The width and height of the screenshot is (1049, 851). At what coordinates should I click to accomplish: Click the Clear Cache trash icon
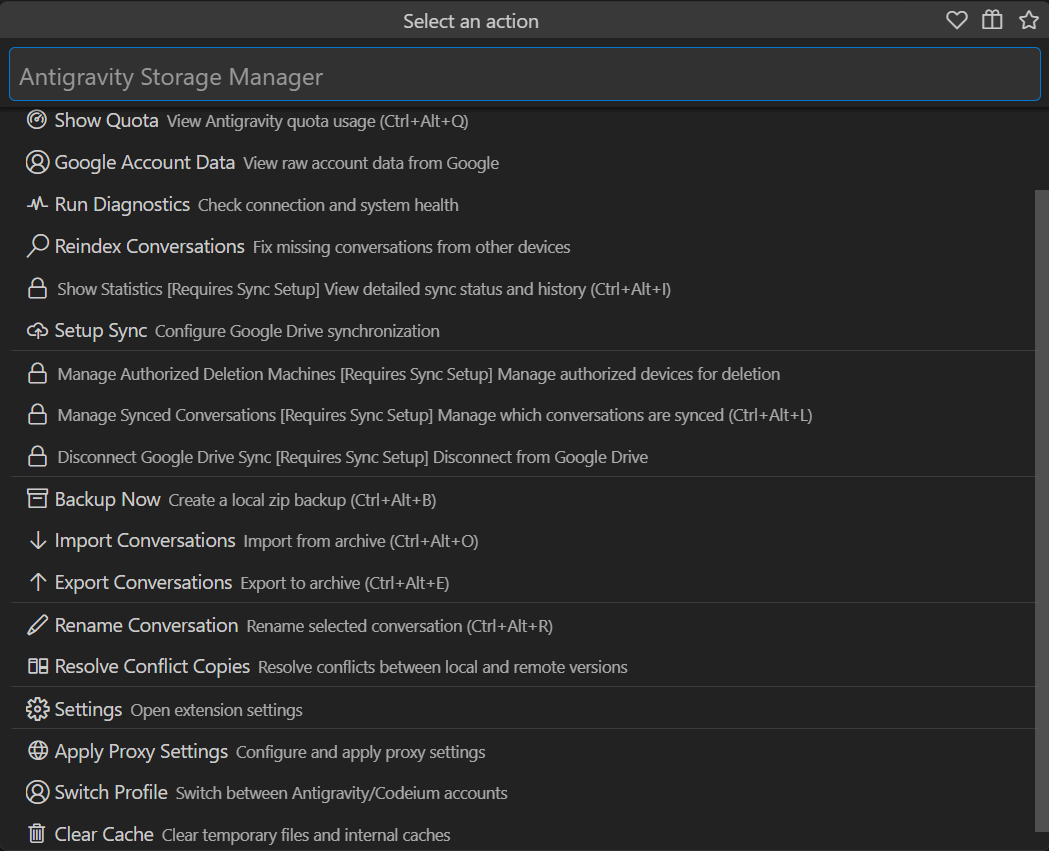(x=37, y=833)
